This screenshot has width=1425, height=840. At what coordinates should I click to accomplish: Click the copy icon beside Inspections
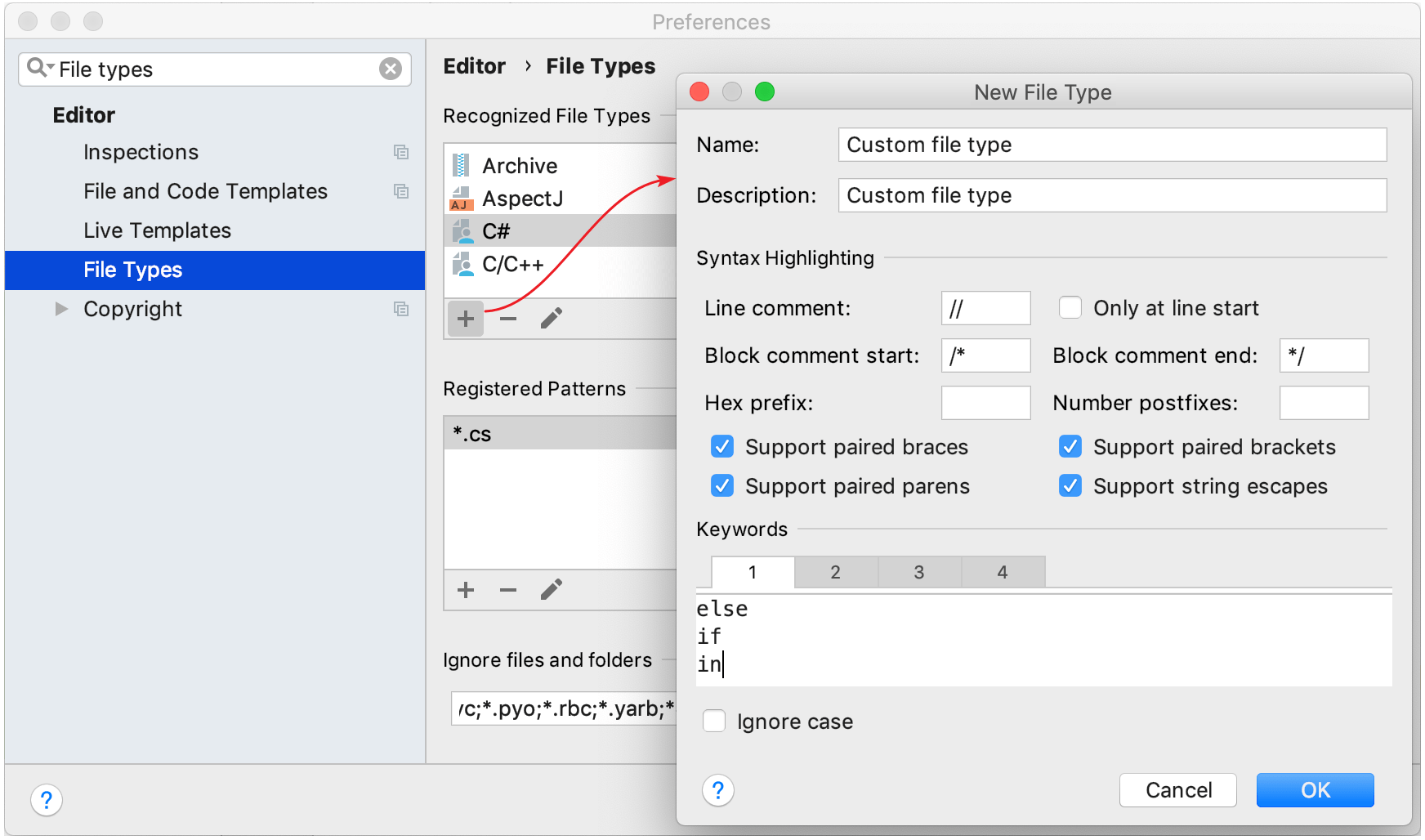click(x=401, y=152)
